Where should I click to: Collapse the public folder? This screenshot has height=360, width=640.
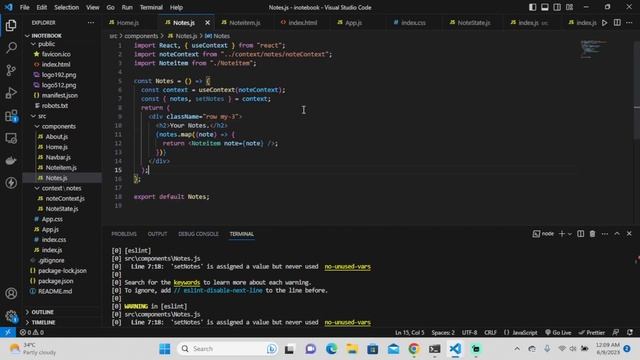(33, 44)
